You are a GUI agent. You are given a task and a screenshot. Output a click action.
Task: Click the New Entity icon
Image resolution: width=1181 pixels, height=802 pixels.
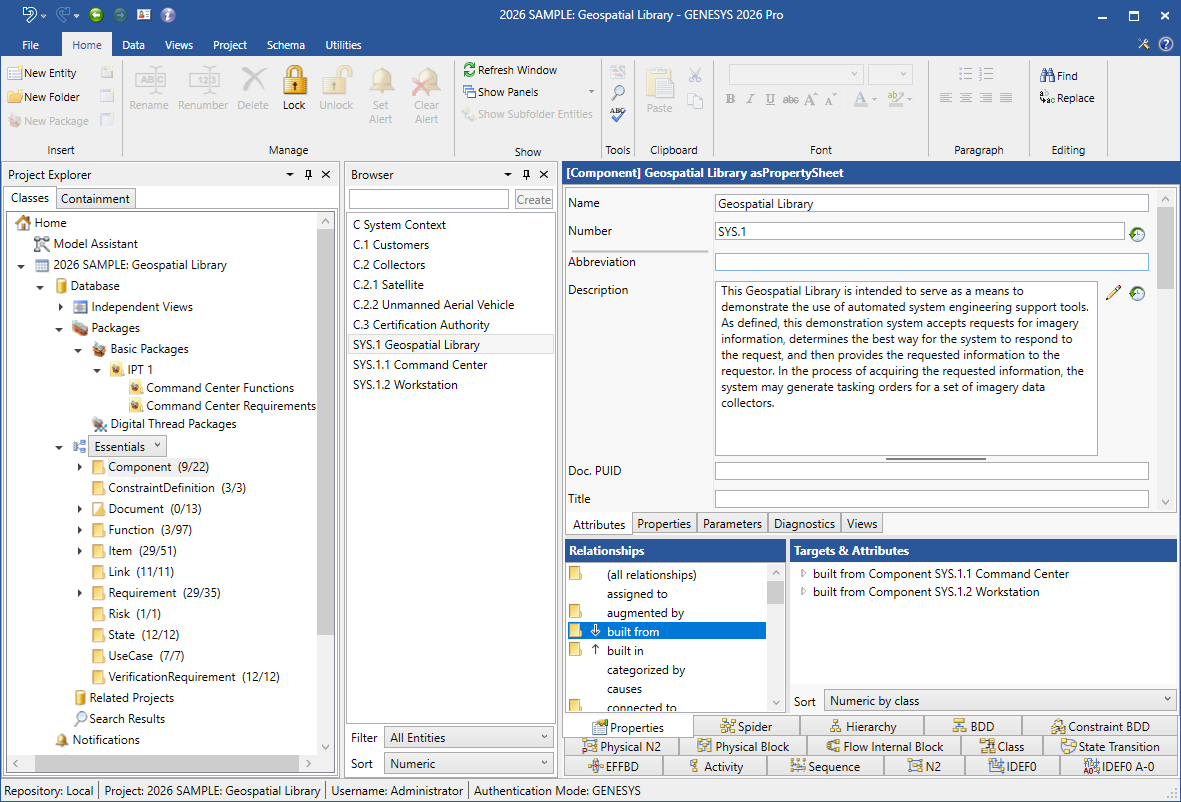pos(15,73)
